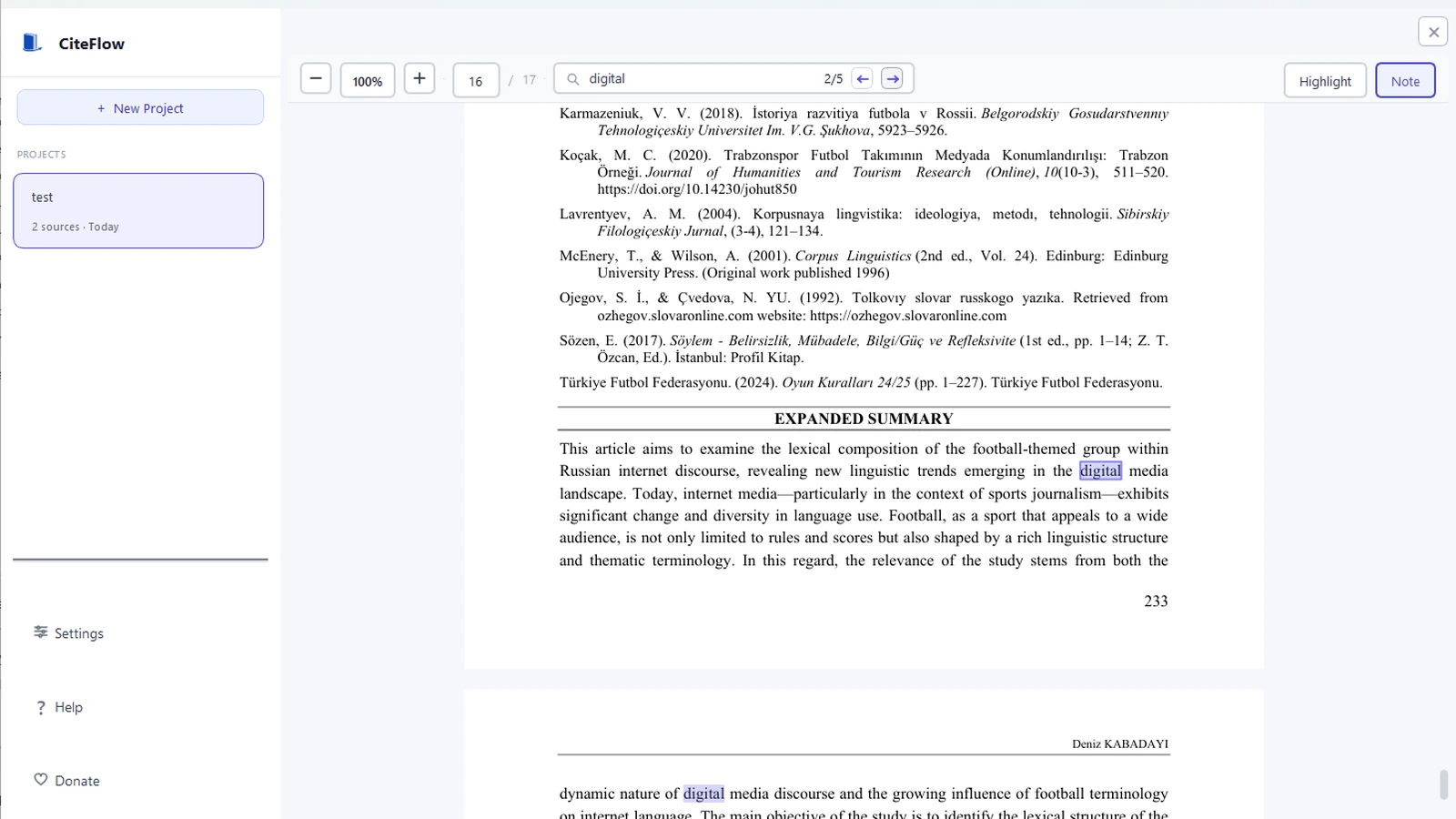Create a New Project
The image size is (1456, 819).
pyautogui.click(x=139, y=107)
